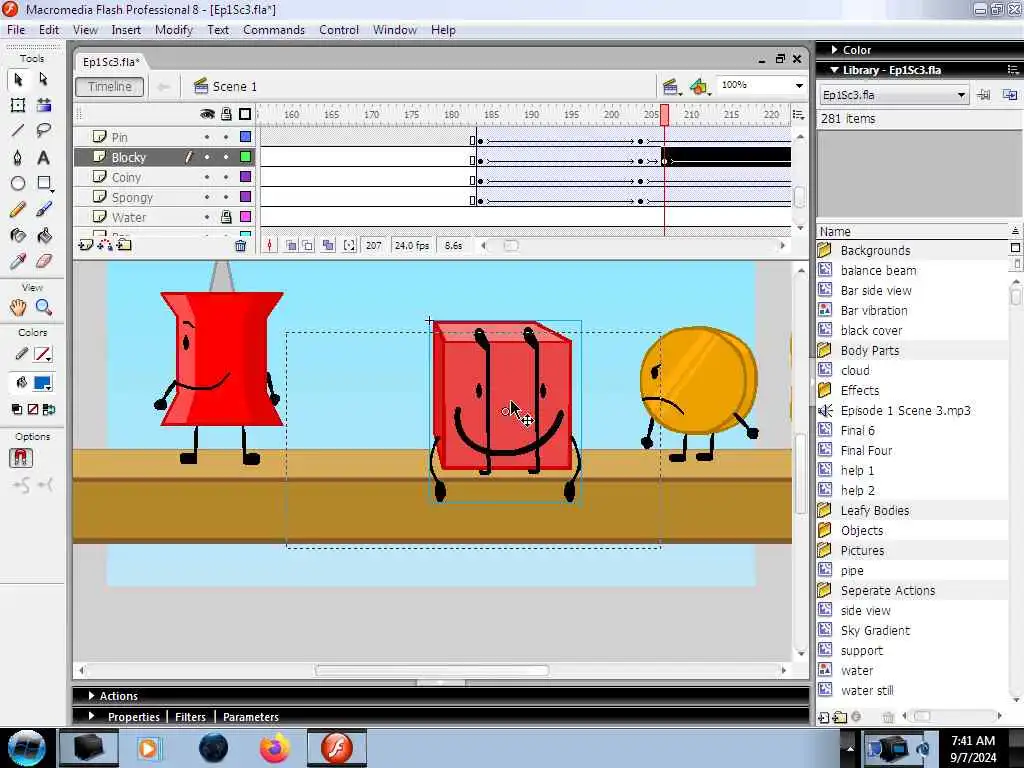
Task: Toggle outline view of Pin layer
Action: point(246,136)
